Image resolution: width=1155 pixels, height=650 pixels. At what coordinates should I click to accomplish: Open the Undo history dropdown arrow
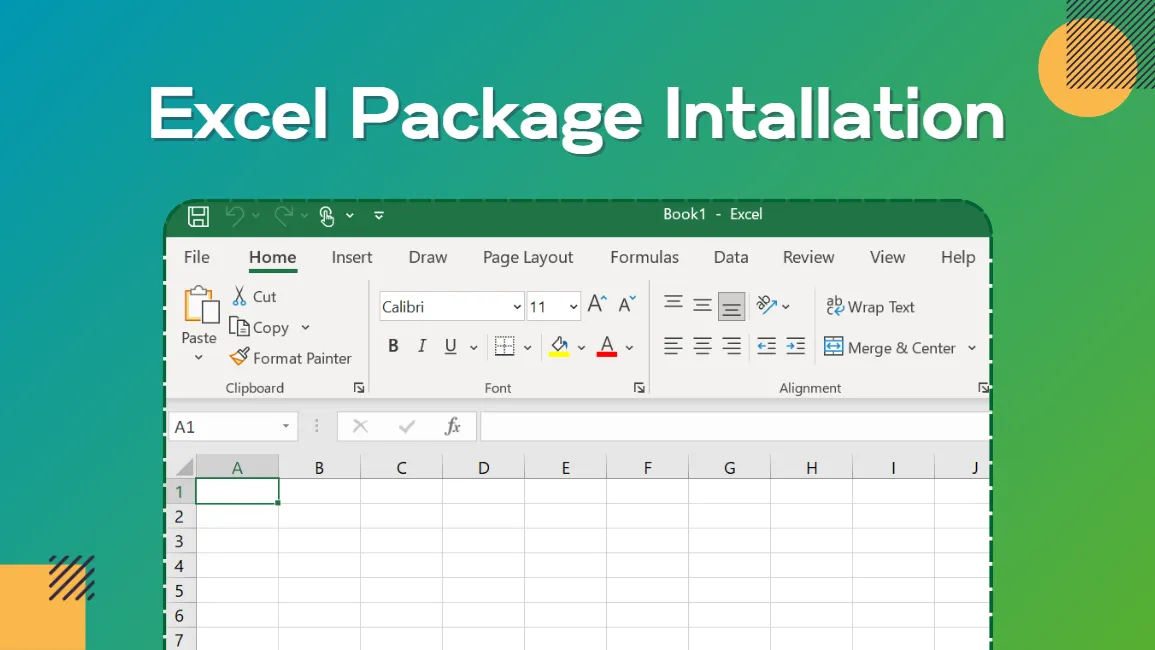click(x=256, y=215)
